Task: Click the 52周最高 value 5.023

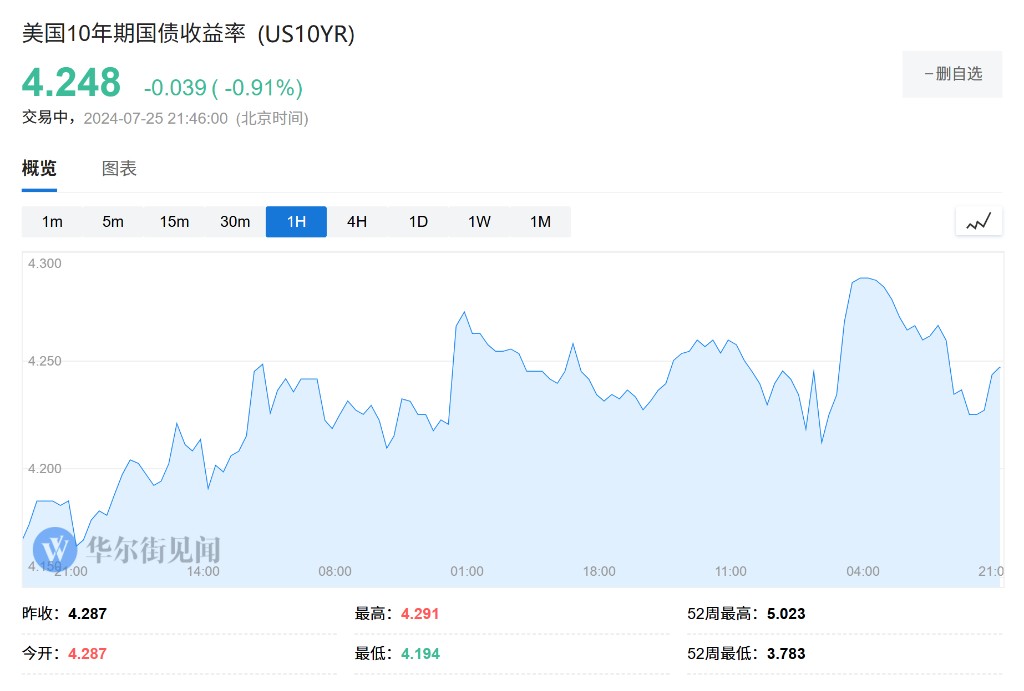Action: coord(788,614)
